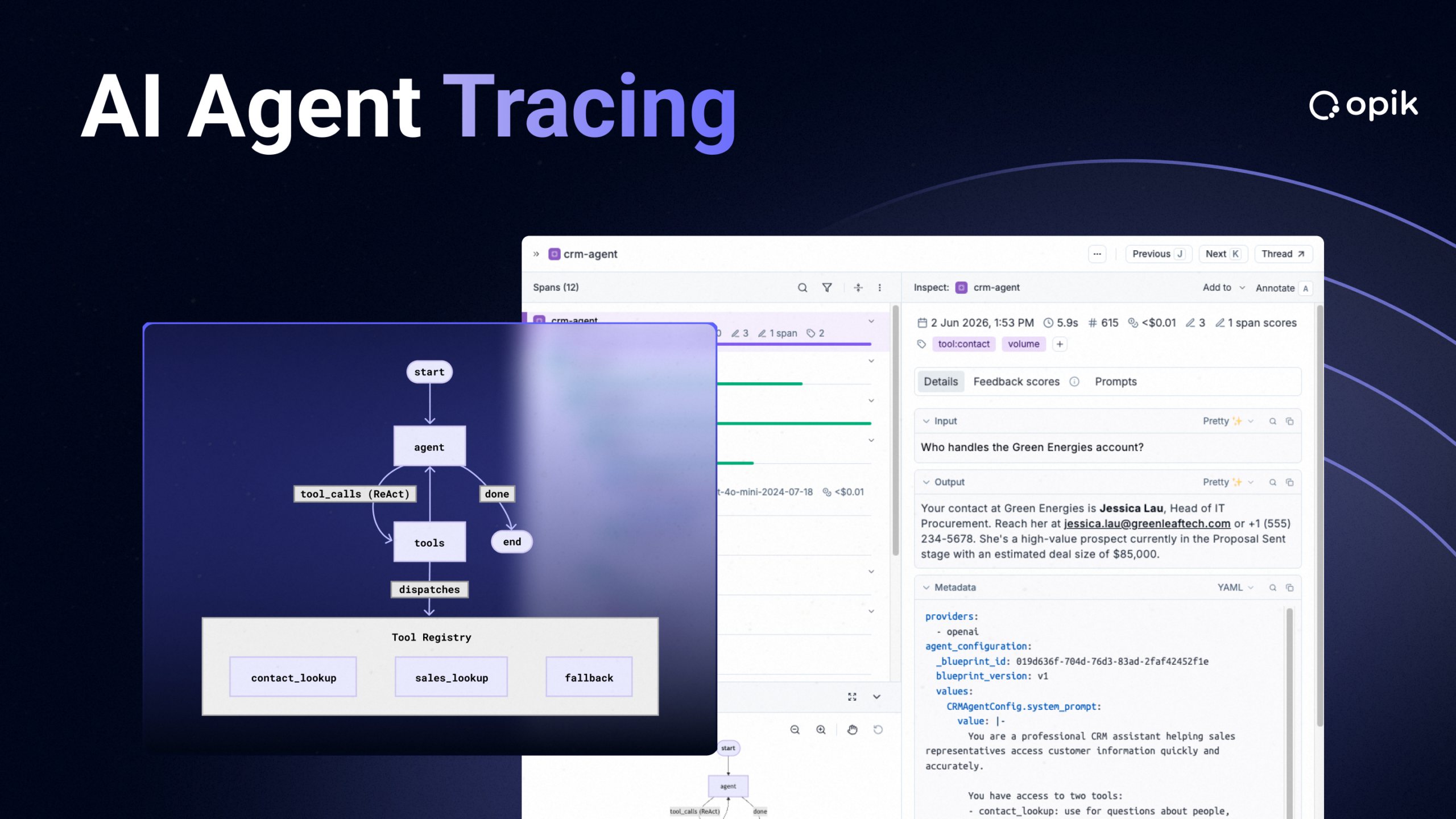1456x819 pixels.
Task: Search within the Input section
Action: point(1273,421)
